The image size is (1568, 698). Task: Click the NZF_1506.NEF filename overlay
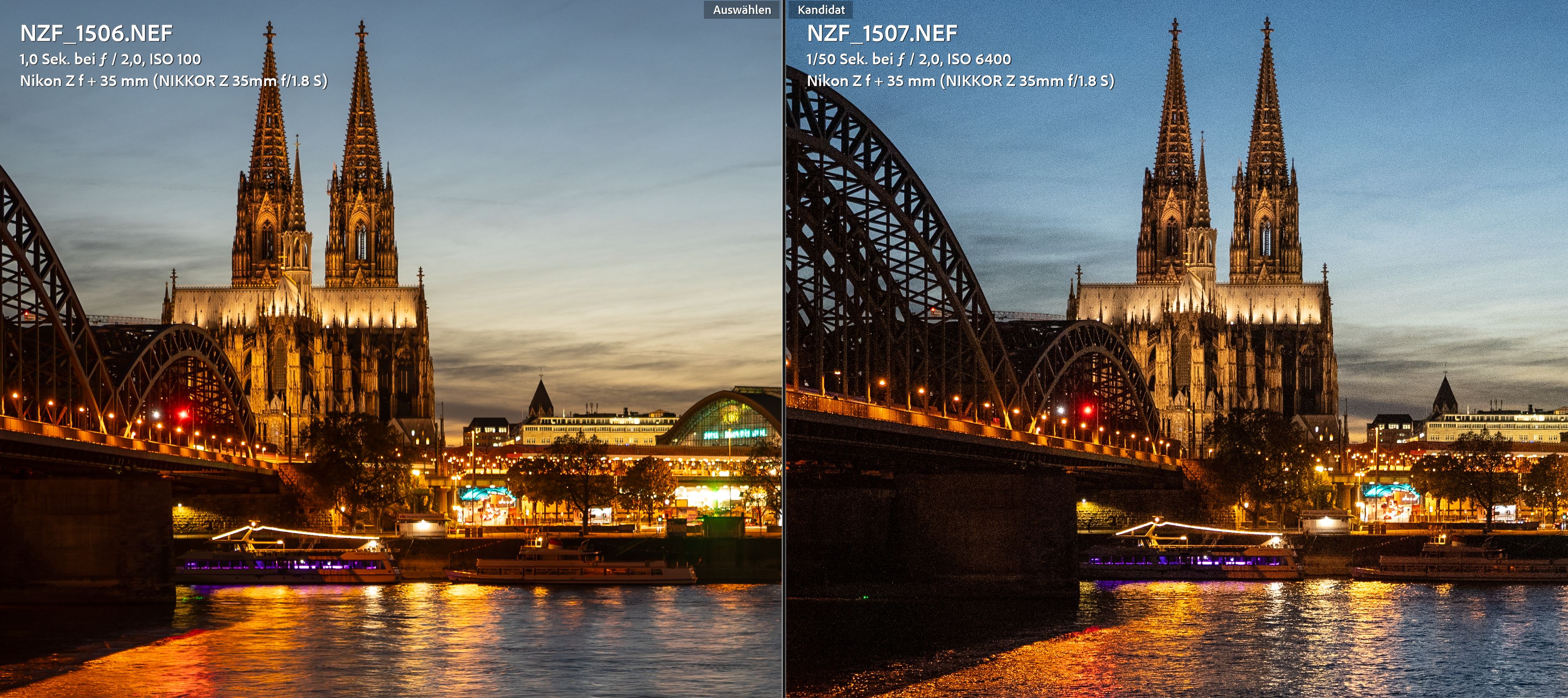pyautogui.click(x=96, y=33)
